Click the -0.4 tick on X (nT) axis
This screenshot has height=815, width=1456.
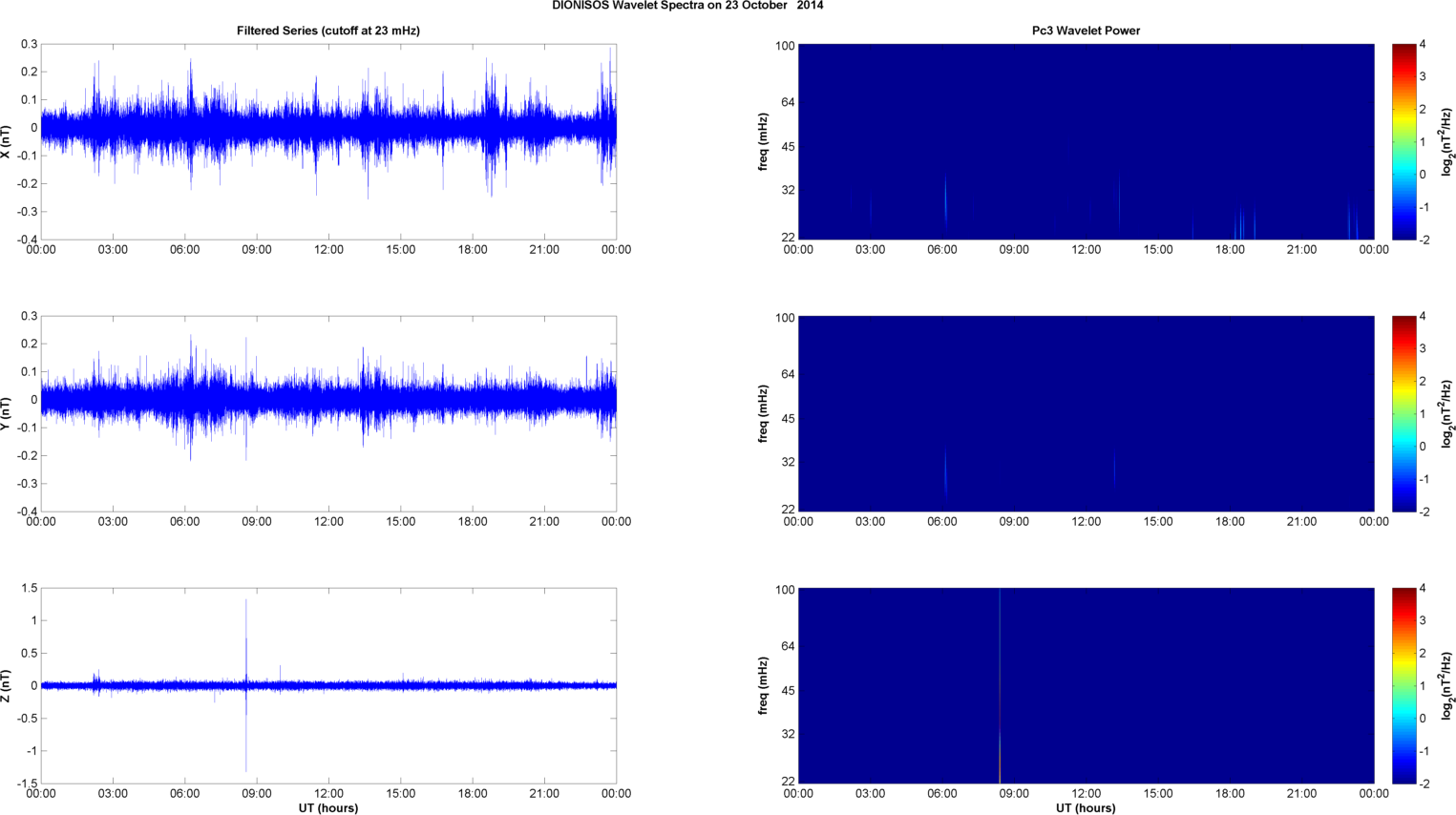pyautogui.click(x=27, y=240)
